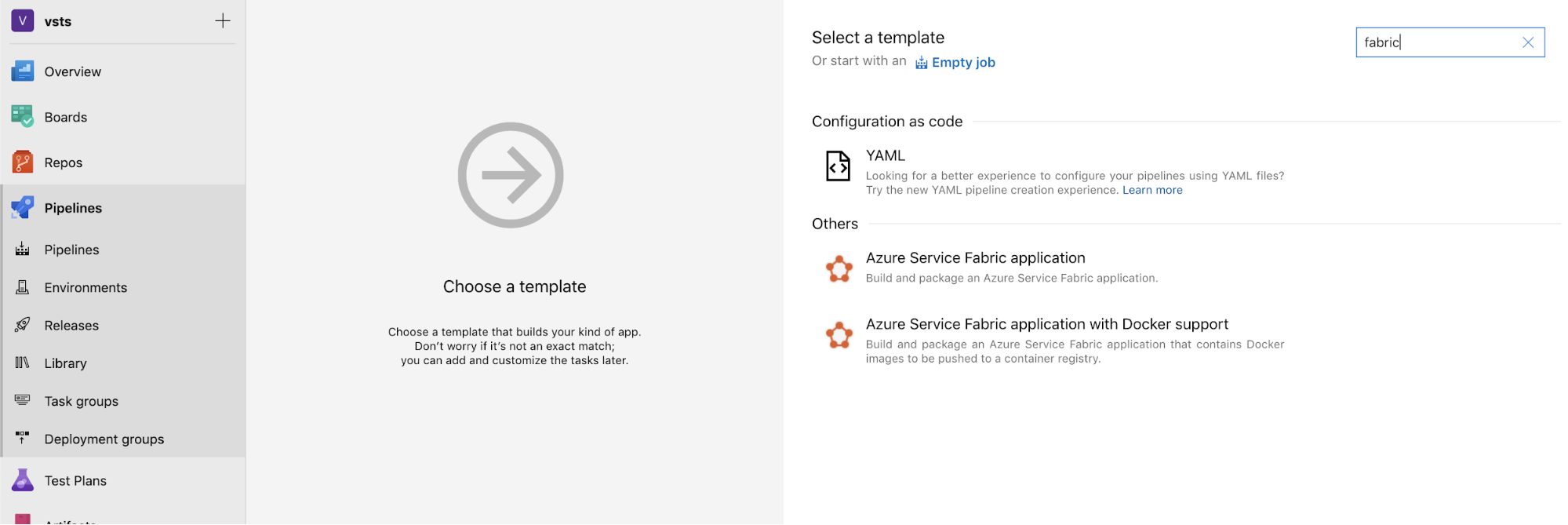Start with an Empty job
This screenshot has width=1568, height=525.
click(962, 63)
